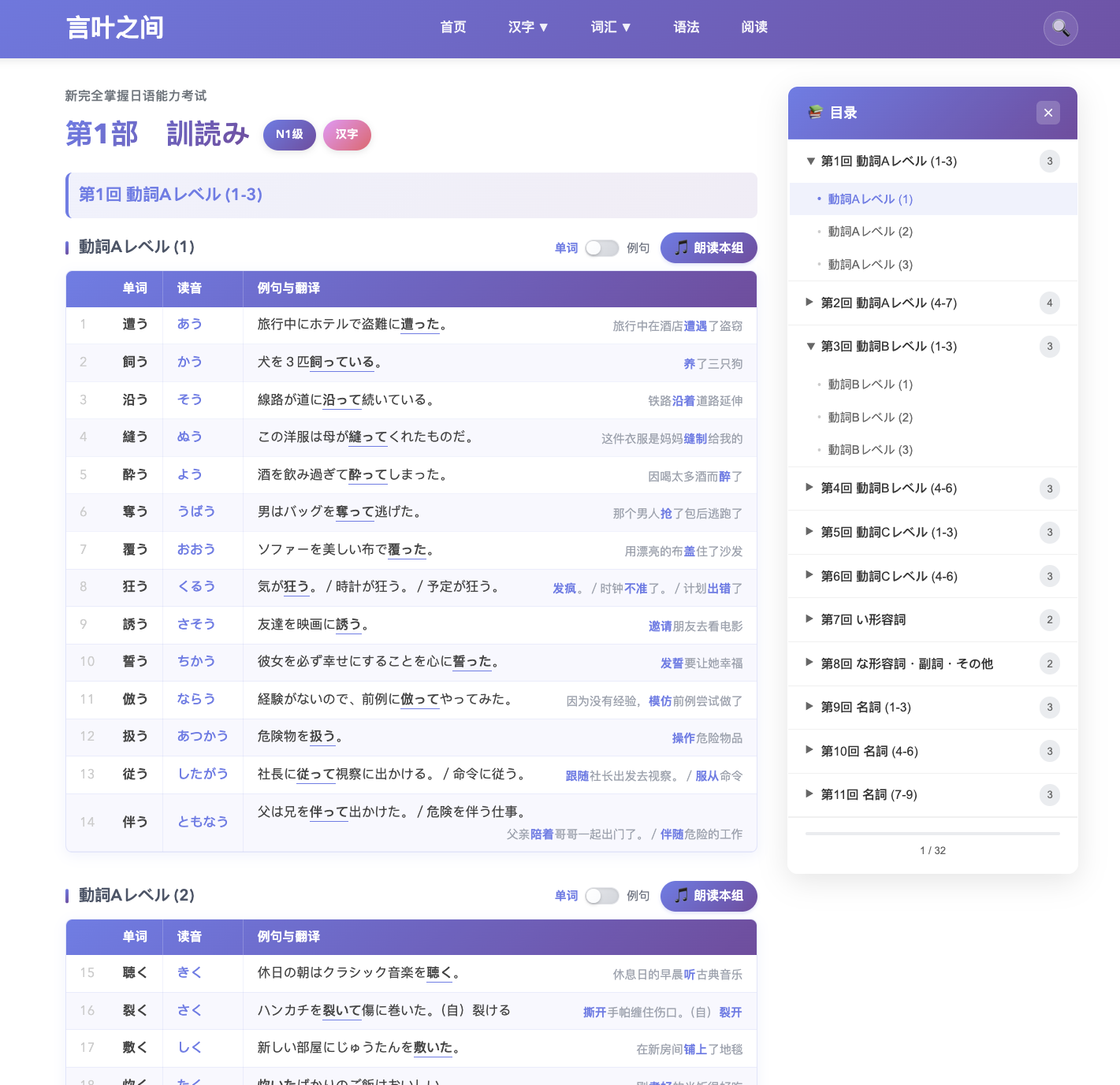1120x1085 pixels.
Task: Click the 言叶之间 site logo
Action: click(115, 28)
